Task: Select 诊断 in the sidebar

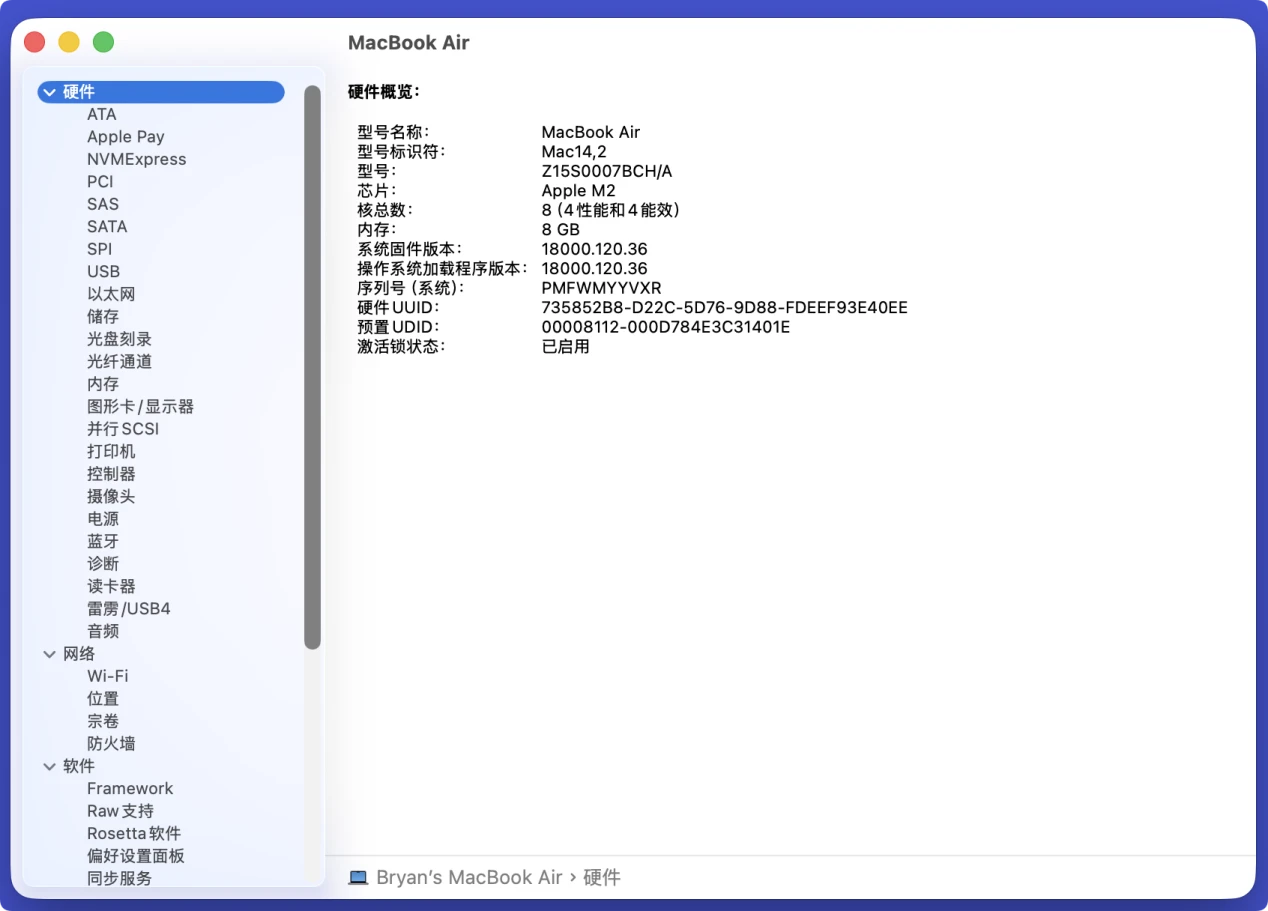Action: tap(103, 564)
